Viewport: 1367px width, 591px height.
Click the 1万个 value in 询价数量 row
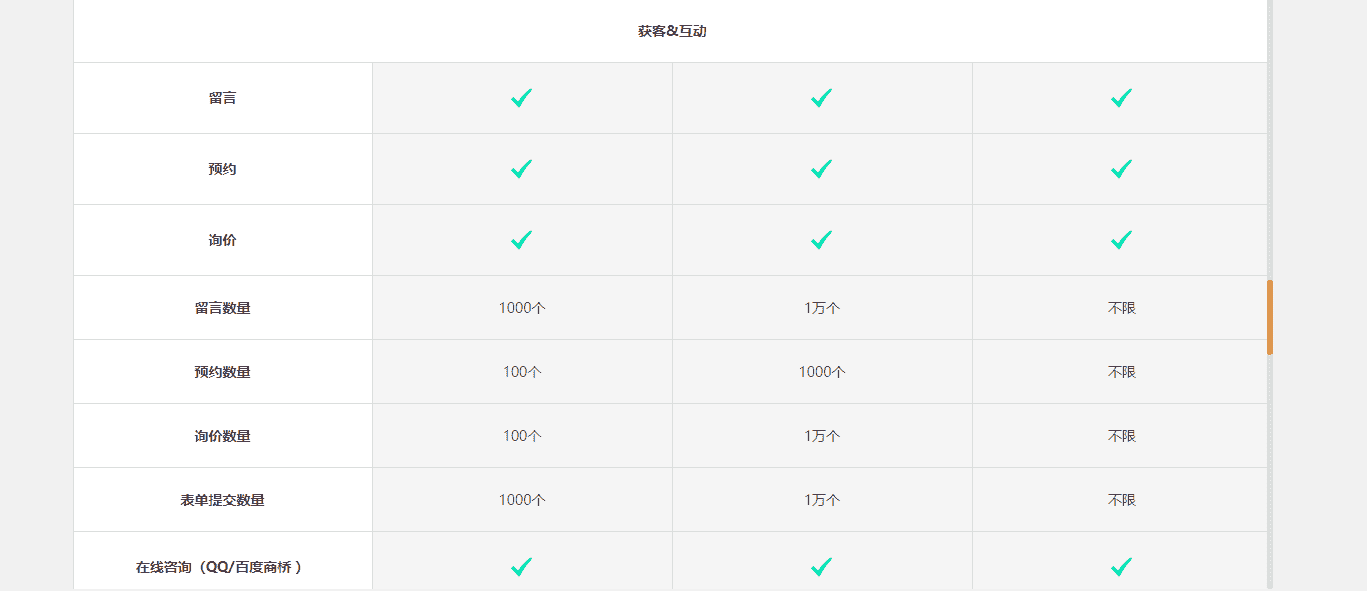point(822,436)
